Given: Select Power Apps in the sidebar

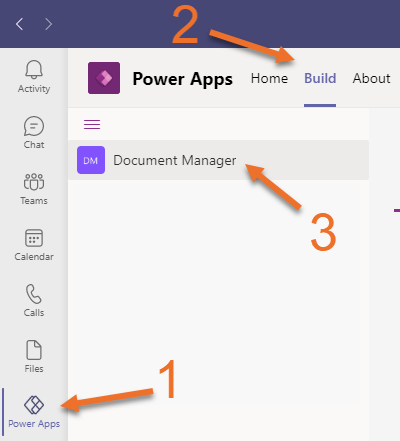Looking at the screenshot, I should [34, 412].
